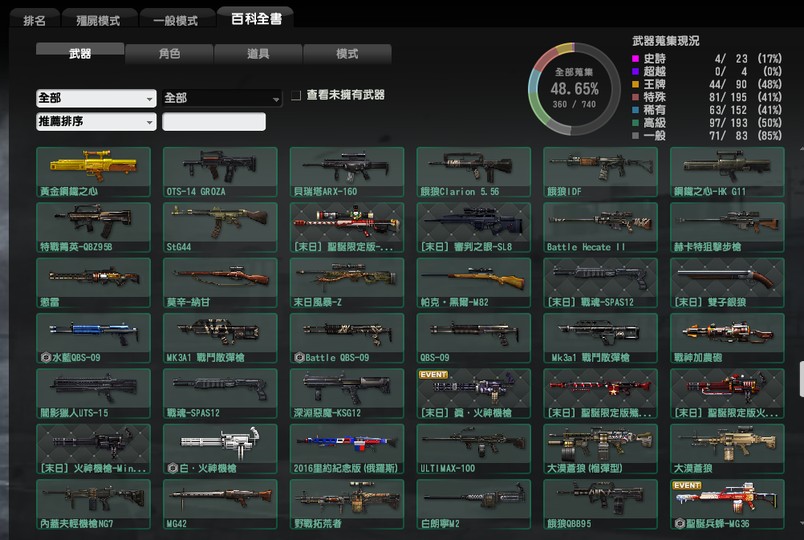Select 白朗寧M2 machine gun
The image size is (804, 540).
click(x=474, y=504)
